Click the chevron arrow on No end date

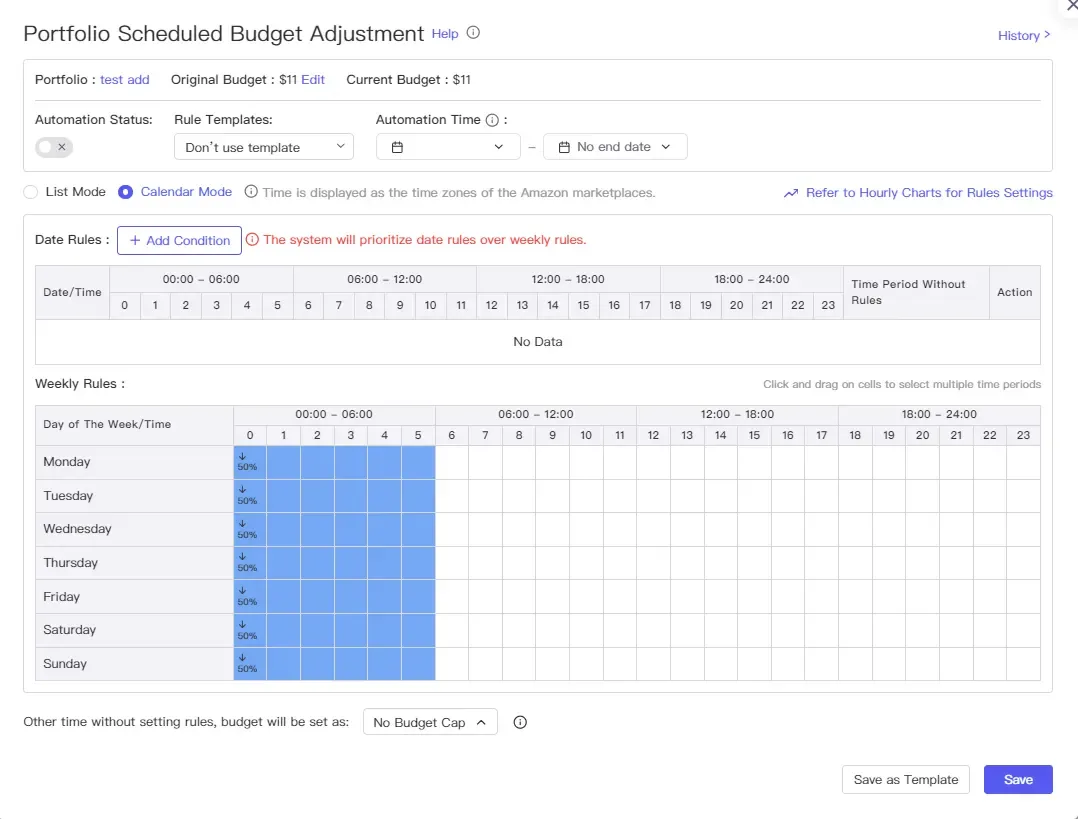(x=666, y=147)
